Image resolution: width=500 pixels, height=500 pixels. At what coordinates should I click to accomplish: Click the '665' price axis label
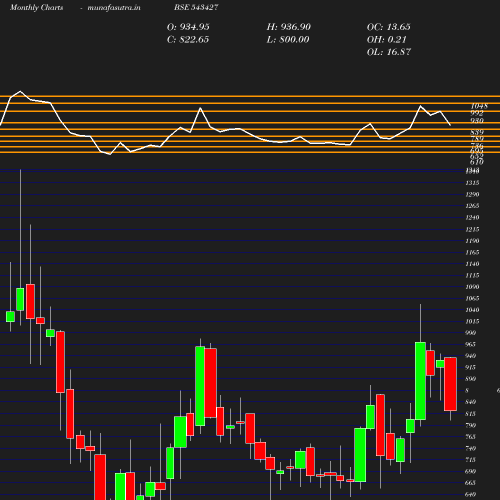tap(471, 483)
